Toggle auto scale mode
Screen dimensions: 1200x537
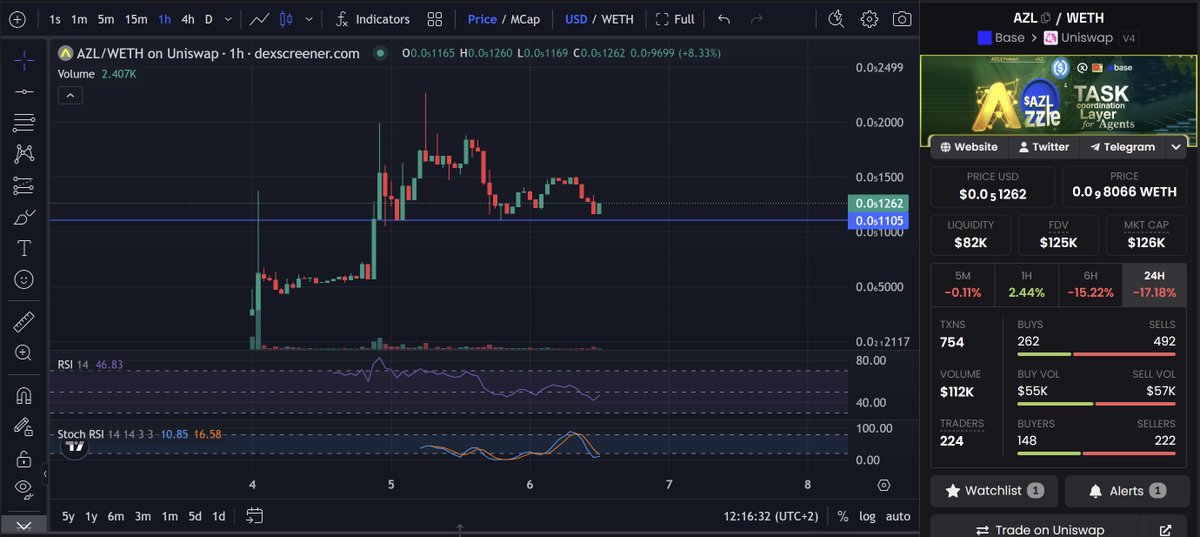[898, 516]
